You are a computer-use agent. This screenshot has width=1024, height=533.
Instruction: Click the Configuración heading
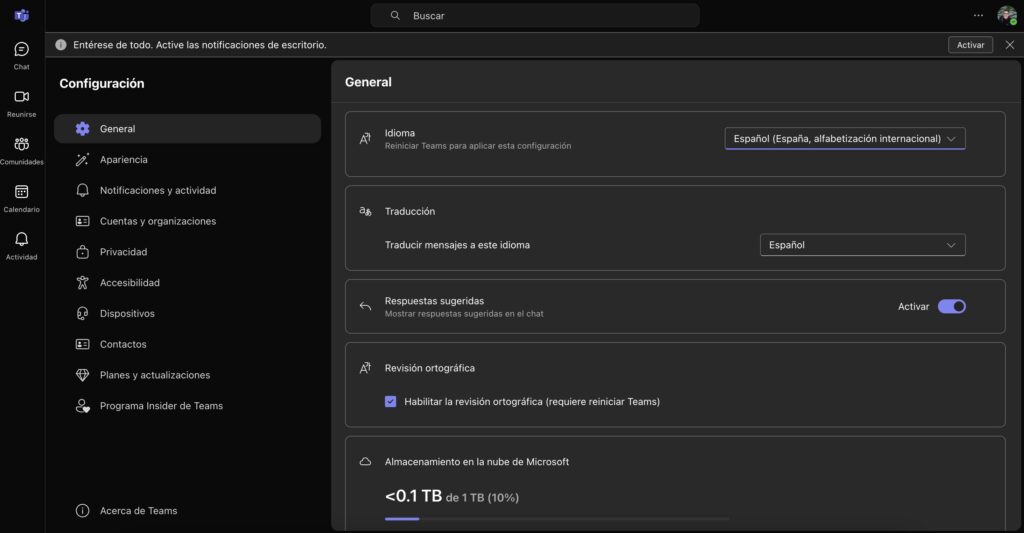point(102,84)
